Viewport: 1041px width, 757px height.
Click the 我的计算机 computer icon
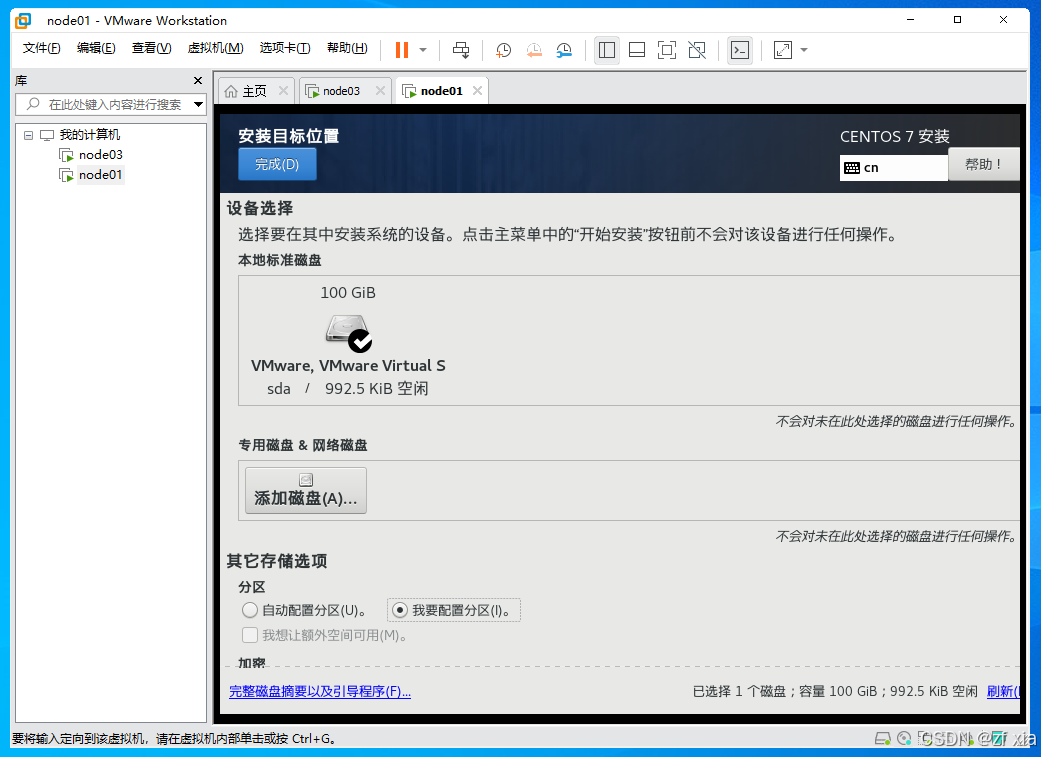tap(47, 135)
